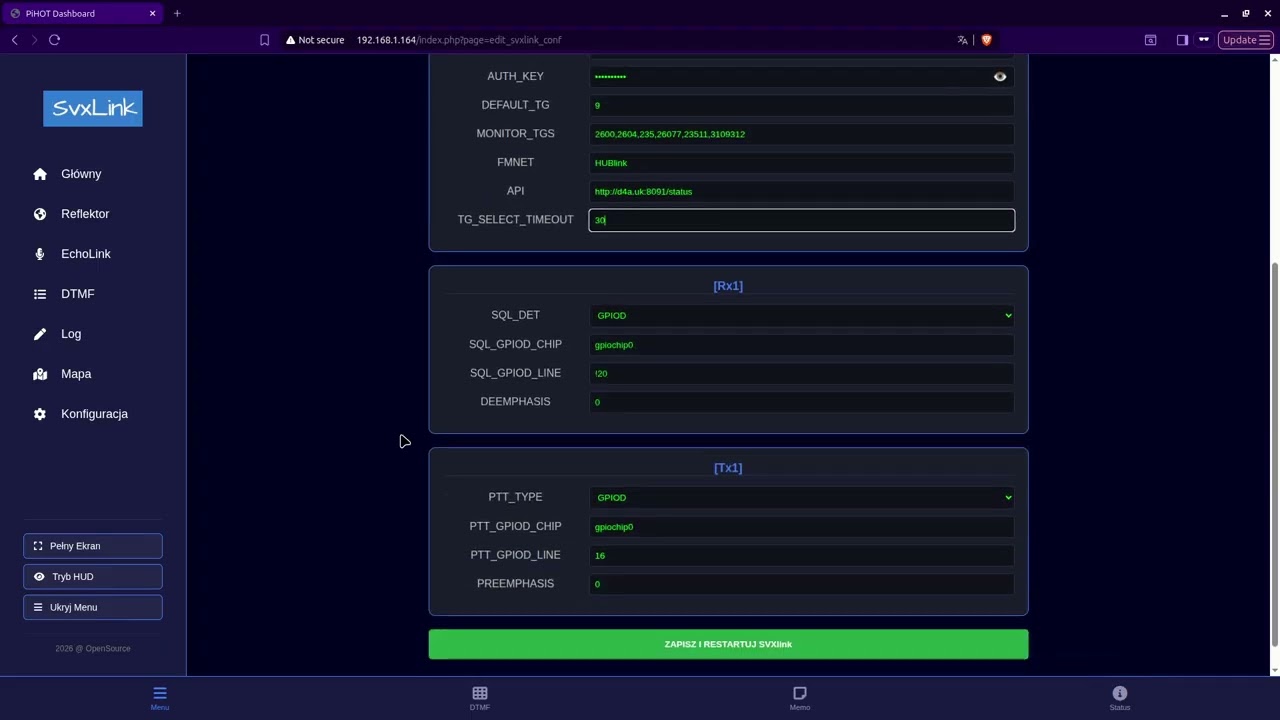Enable Tryb HUD mode
This screenshot has height=720, width=1280.
click(93, 577)
